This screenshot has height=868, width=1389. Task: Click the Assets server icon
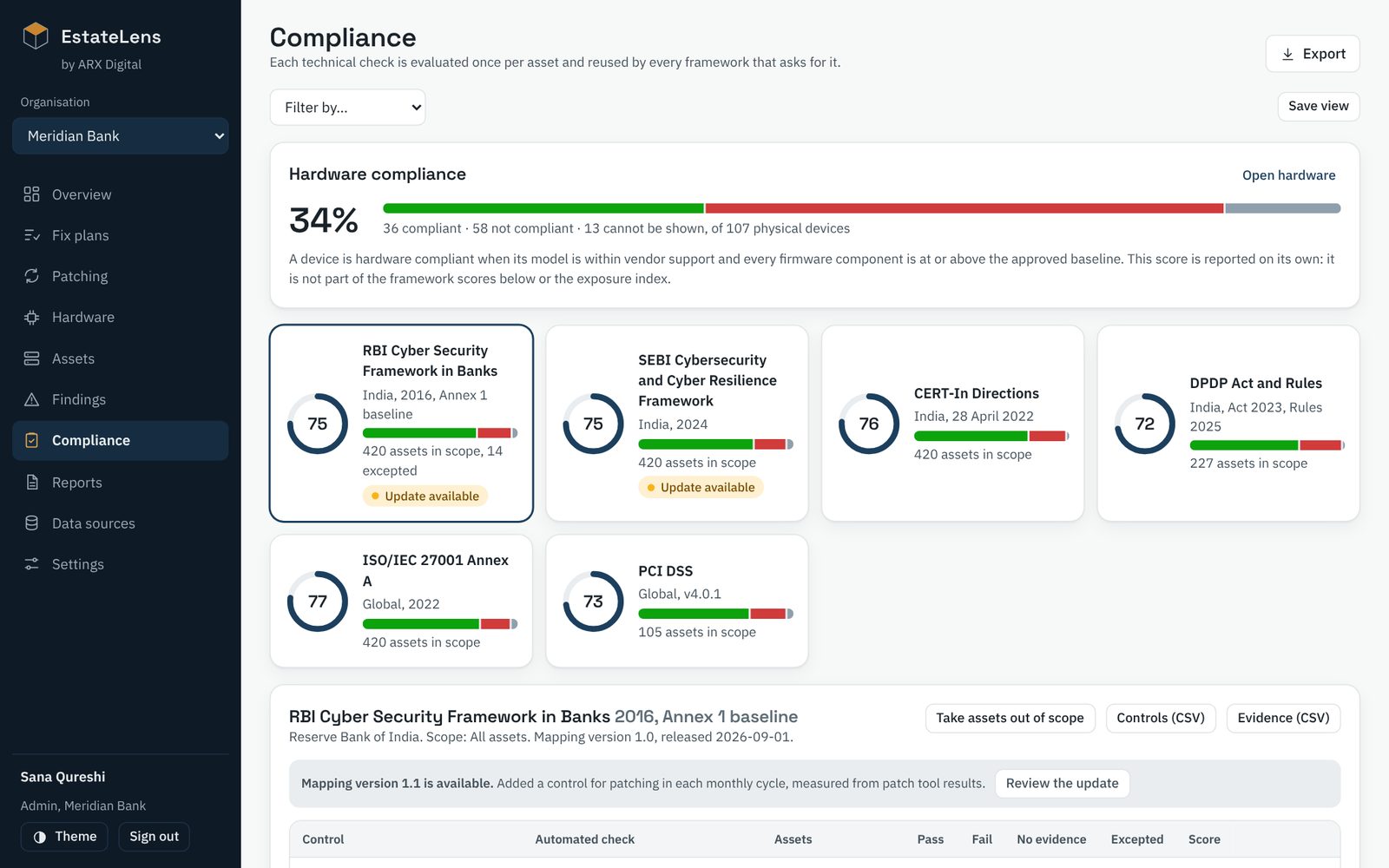[x=31, y=358]
